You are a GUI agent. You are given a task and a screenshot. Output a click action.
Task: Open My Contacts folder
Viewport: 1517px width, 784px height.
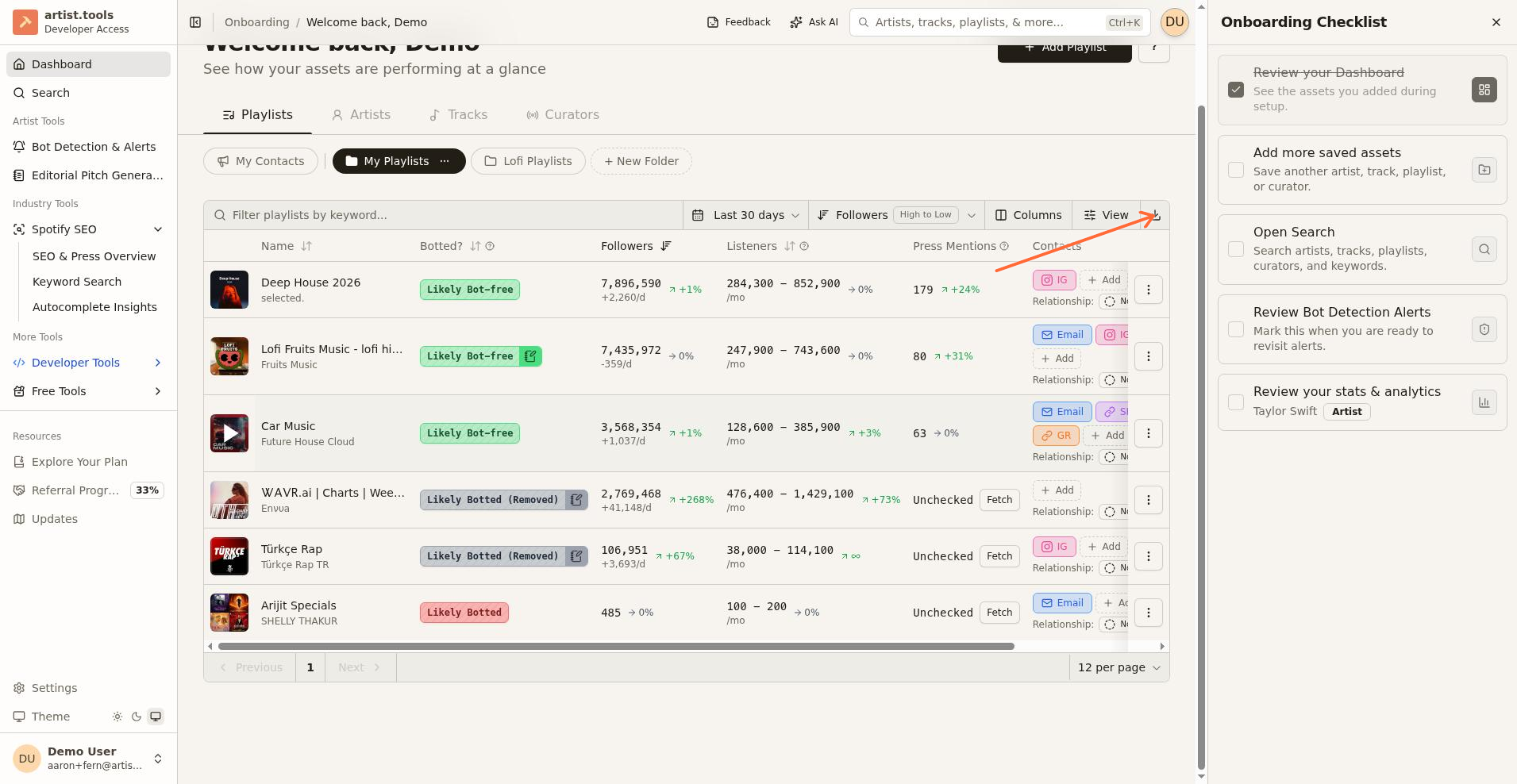click(x=261, y=161)
